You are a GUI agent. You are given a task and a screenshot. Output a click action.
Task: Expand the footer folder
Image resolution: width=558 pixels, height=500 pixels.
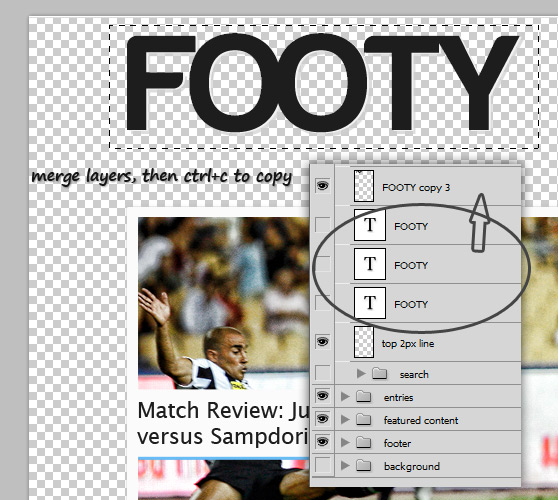point(345,443)
